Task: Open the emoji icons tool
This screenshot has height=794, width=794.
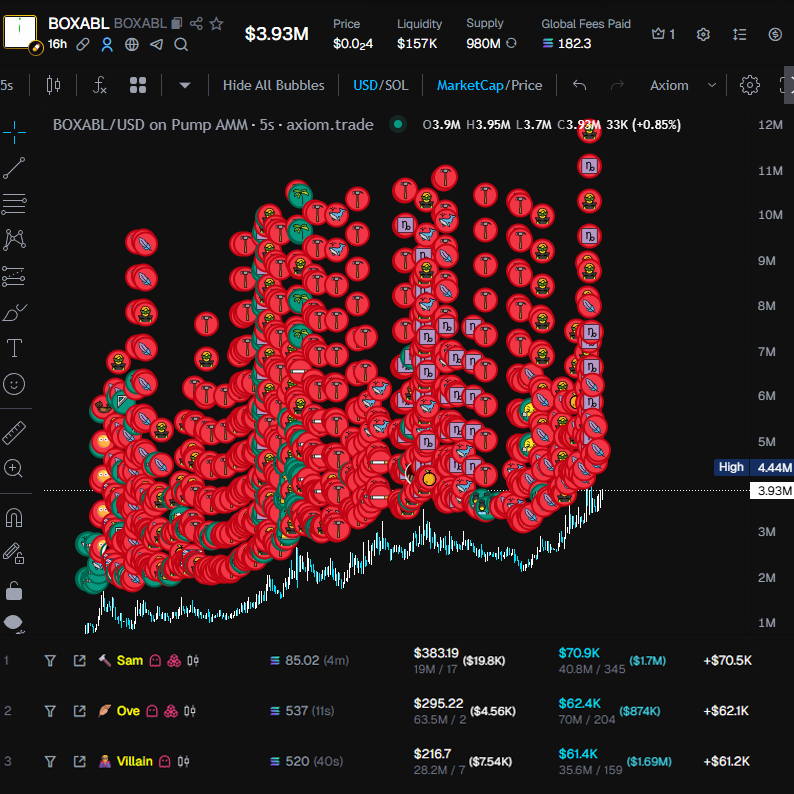Action: click(x=14, y=384)
